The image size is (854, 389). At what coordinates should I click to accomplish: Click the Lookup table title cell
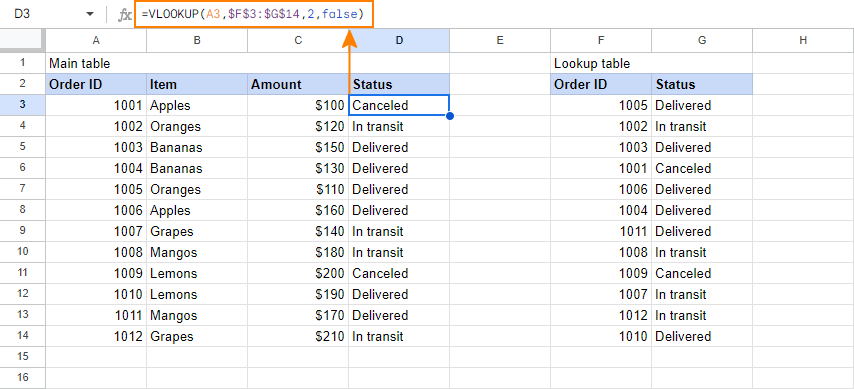(x=601, y=63)
